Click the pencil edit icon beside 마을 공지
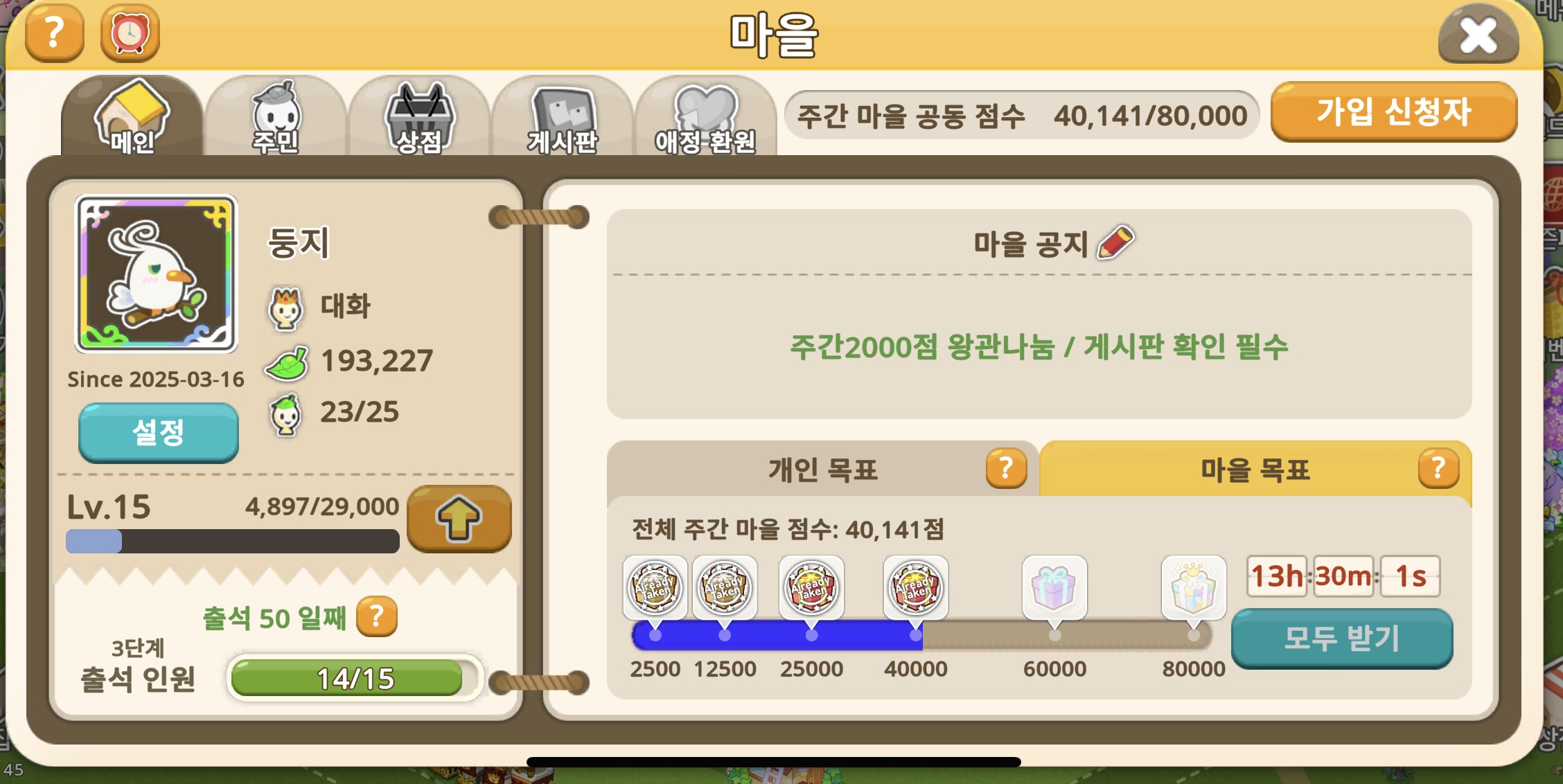The image size is (1563, 784). point(1115,242)
